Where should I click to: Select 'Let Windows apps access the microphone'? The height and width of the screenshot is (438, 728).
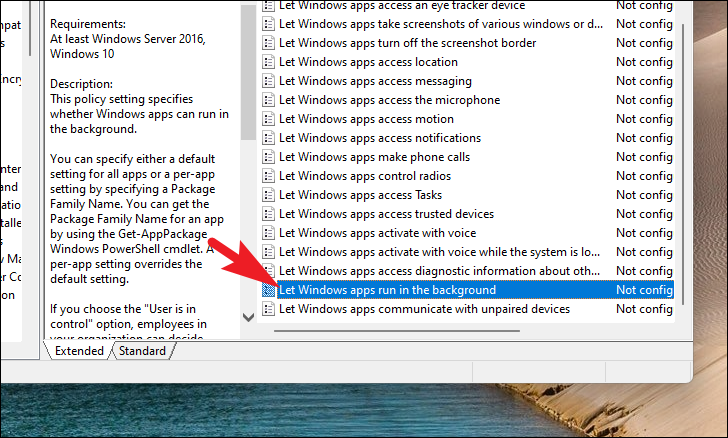[390, 100]
